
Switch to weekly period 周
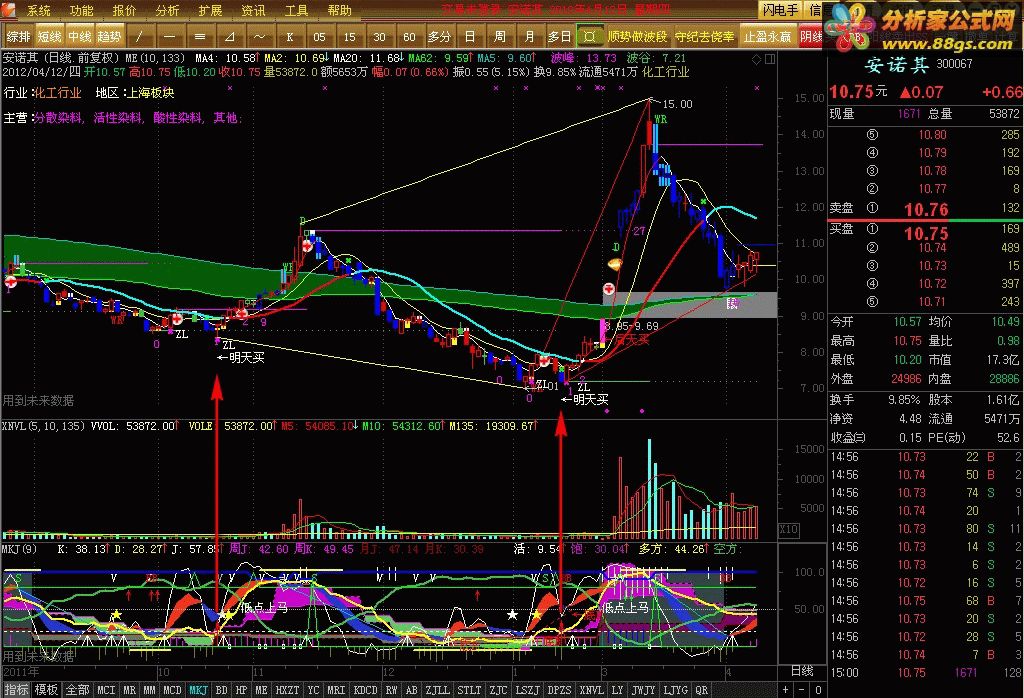click(x=500, y=37)
